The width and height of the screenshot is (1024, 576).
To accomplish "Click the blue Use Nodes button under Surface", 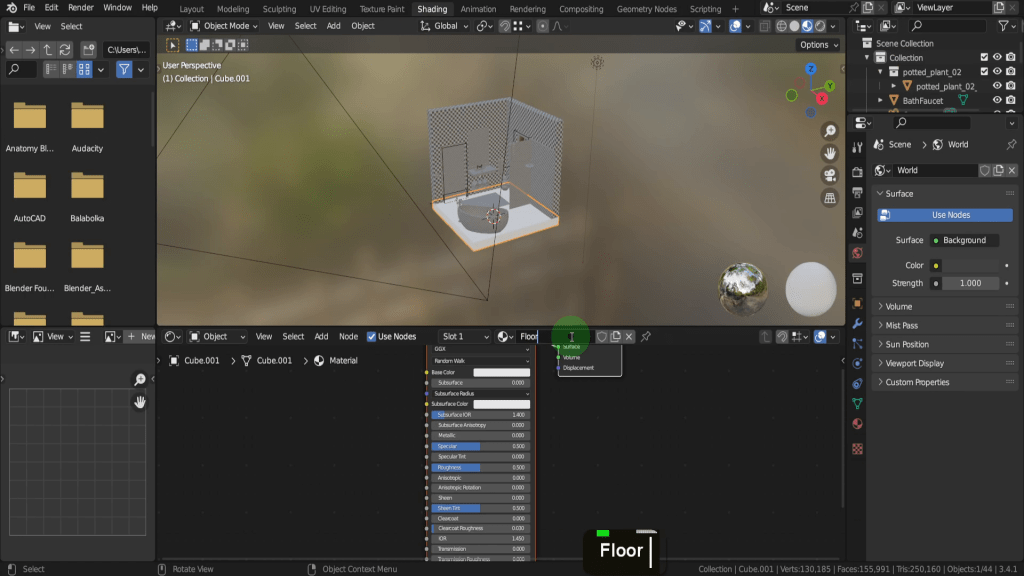I will 945,215.
